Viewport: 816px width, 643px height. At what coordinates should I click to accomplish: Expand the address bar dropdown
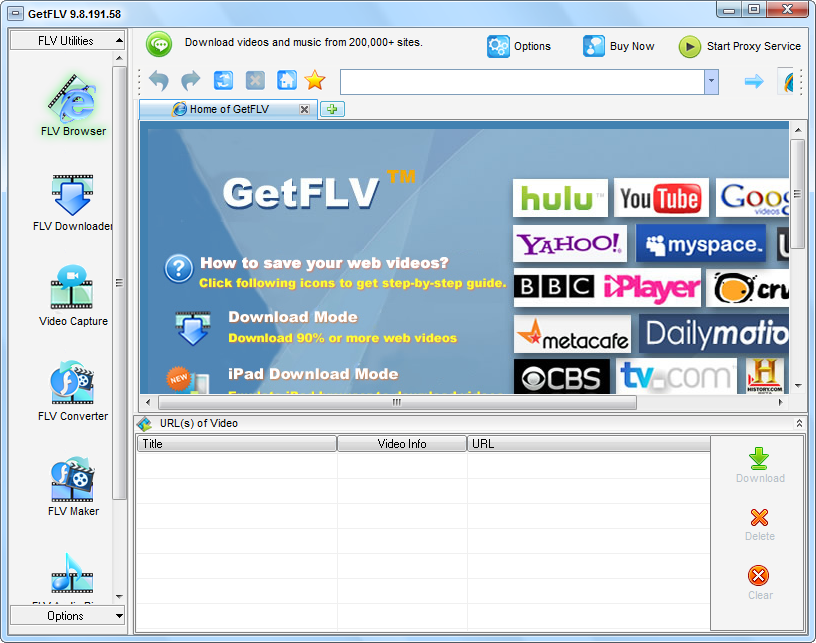711,82
